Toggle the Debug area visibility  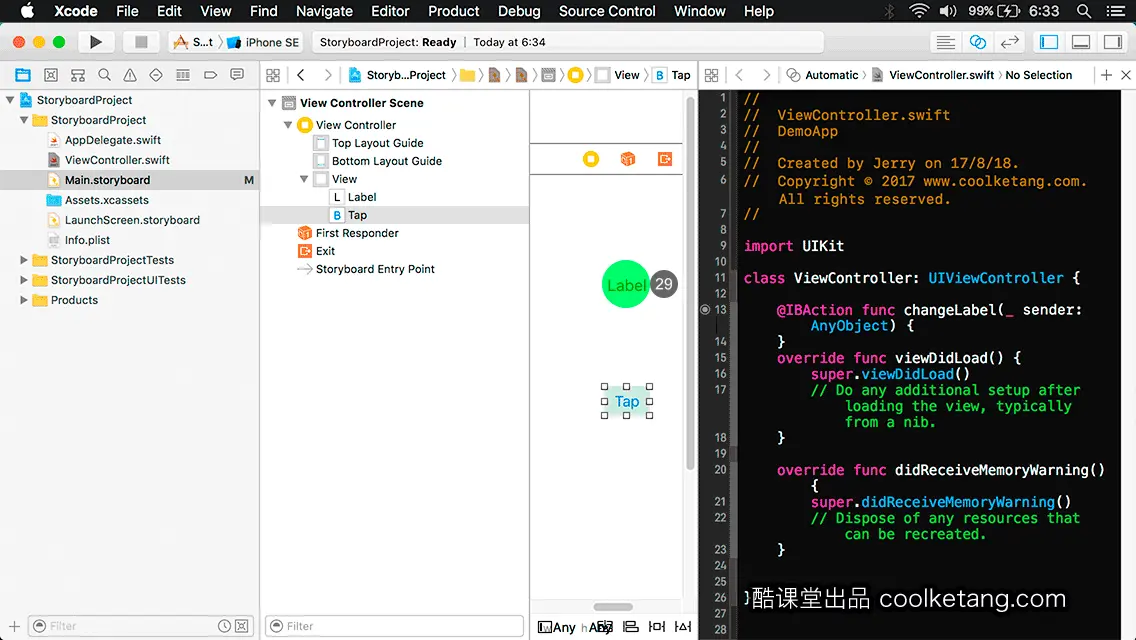(x=1080, y=42)
